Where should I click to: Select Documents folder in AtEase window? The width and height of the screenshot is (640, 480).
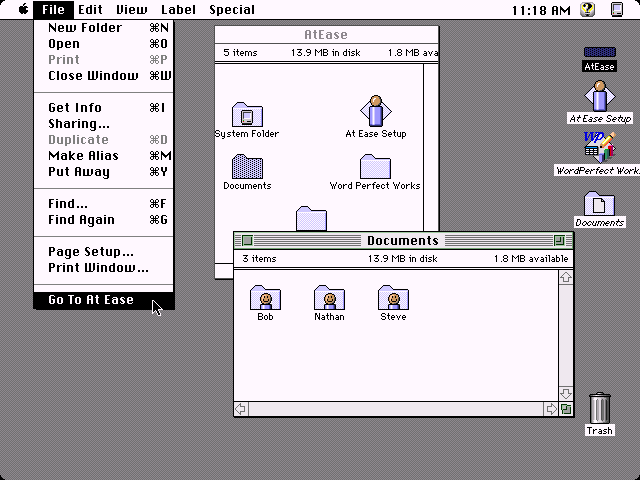pyautogui.click(x=247, y=167)
